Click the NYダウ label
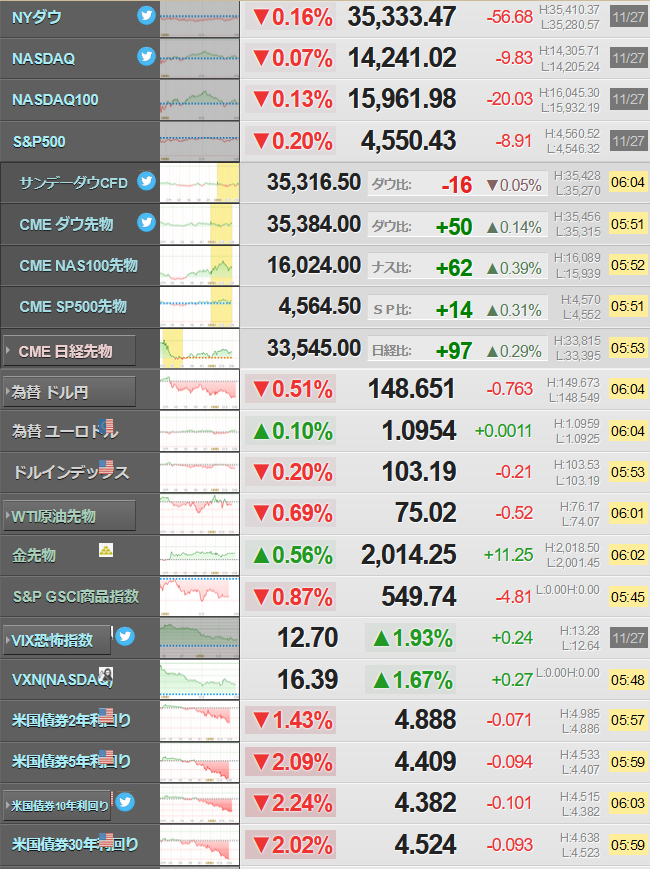This screenshot has height=869, width=650. 37,17
